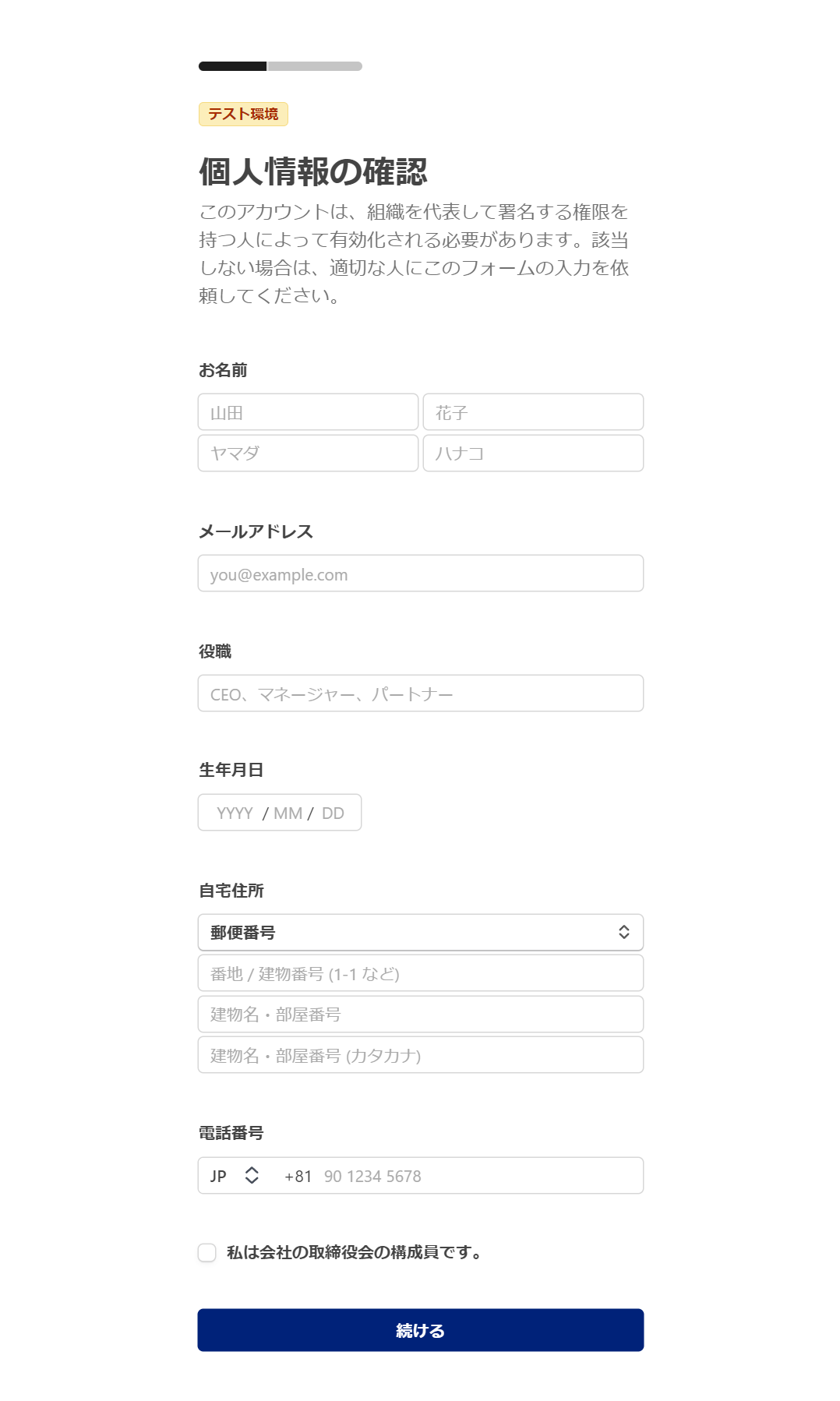Select the 役職 job title field
The width and height of the screenshot is (840, 1401).
point(420,693)
